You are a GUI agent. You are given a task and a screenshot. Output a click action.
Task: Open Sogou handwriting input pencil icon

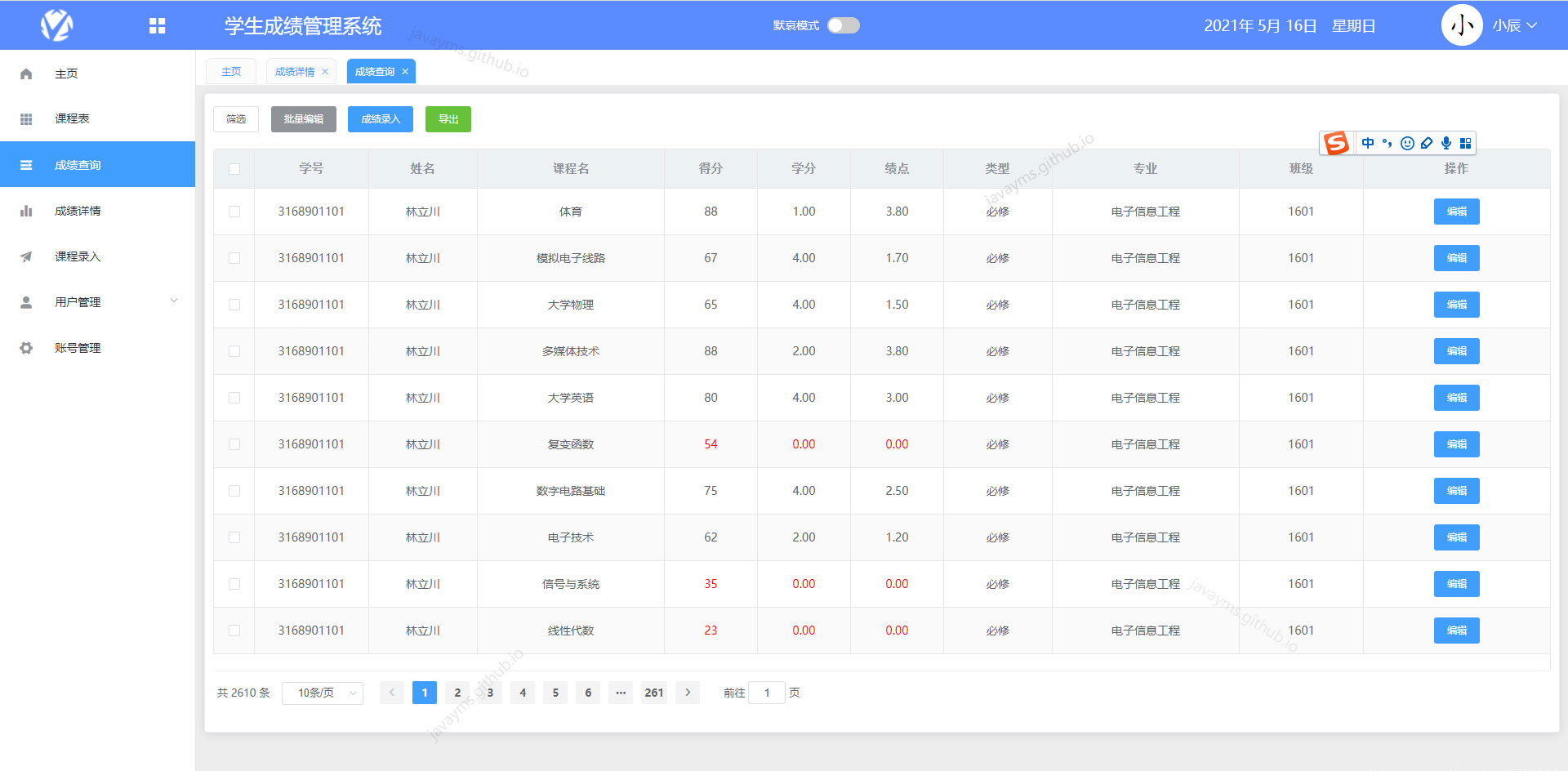coord(1427,143)
